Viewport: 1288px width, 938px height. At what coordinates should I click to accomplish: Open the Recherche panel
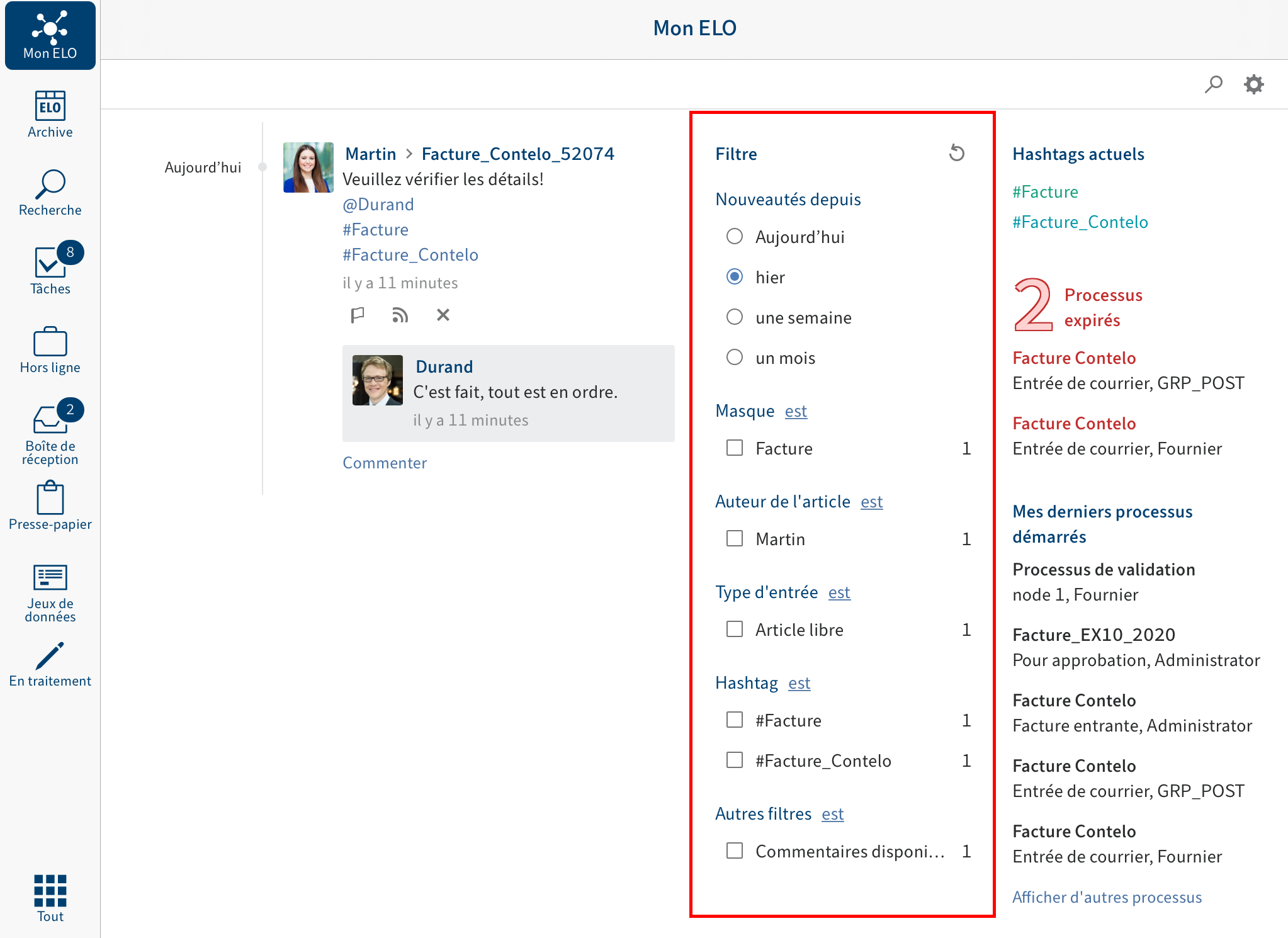(49, 190)
